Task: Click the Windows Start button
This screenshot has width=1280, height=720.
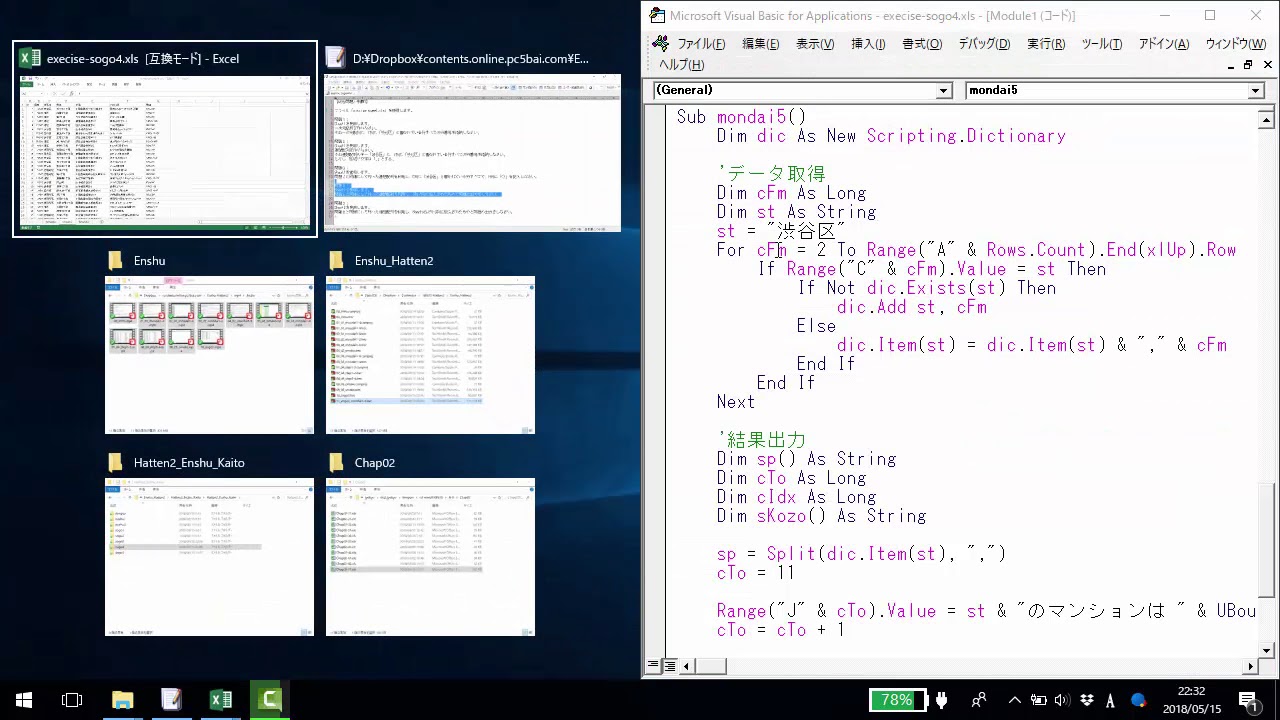Action: pyautogui.click(x=24, y=700)
